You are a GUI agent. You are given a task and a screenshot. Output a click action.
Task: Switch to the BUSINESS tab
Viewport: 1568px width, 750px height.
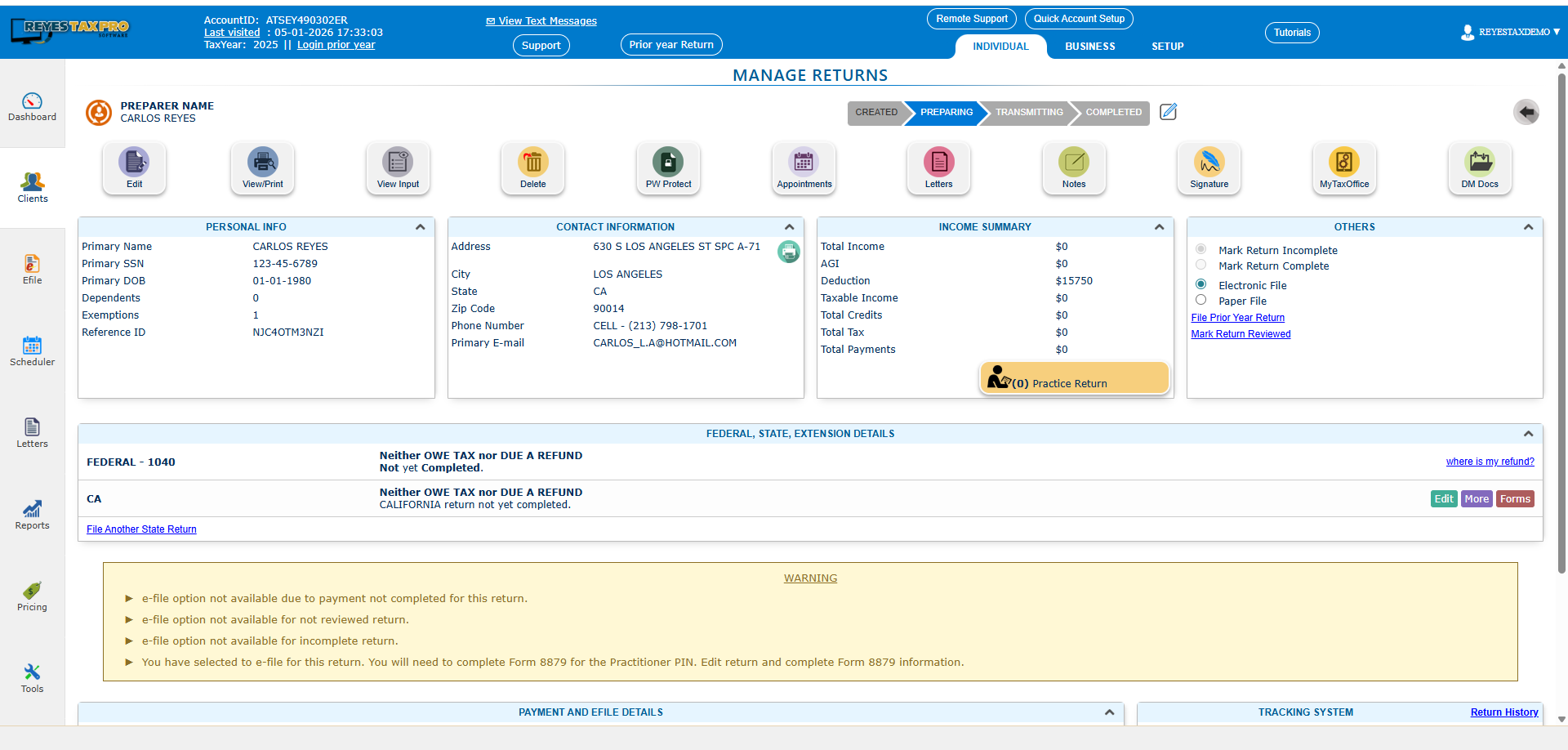[1090, 47]
